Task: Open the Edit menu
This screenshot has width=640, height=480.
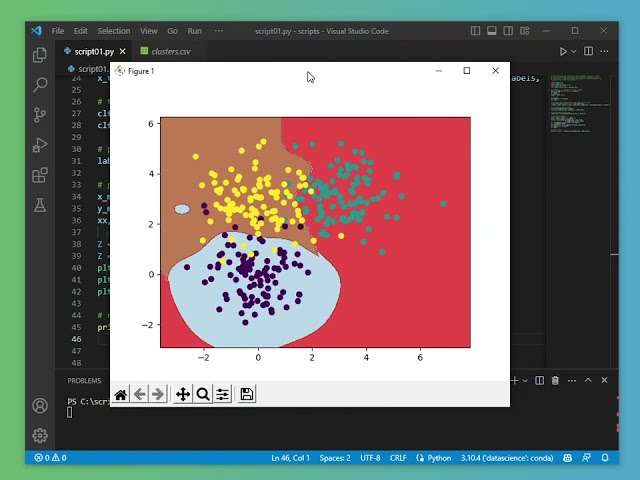Action: click(x=80, y=31)
